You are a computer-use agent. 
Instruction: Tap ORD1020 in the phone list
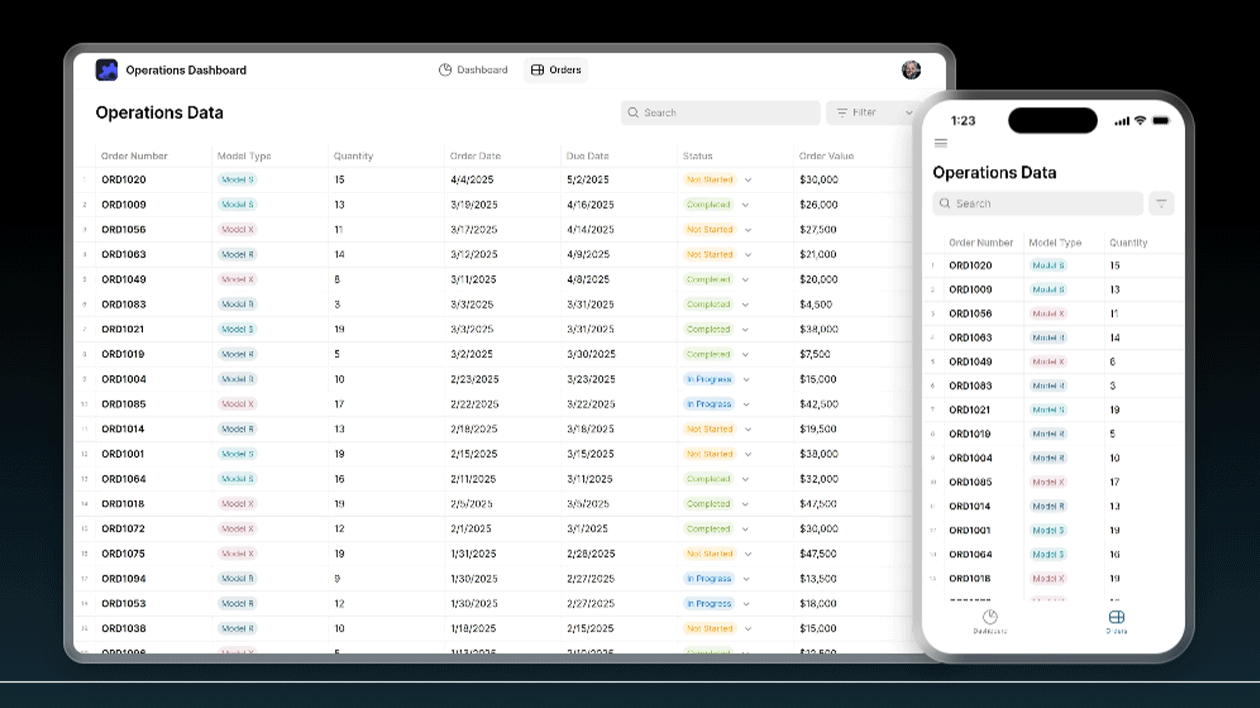[x=971, y=266]
